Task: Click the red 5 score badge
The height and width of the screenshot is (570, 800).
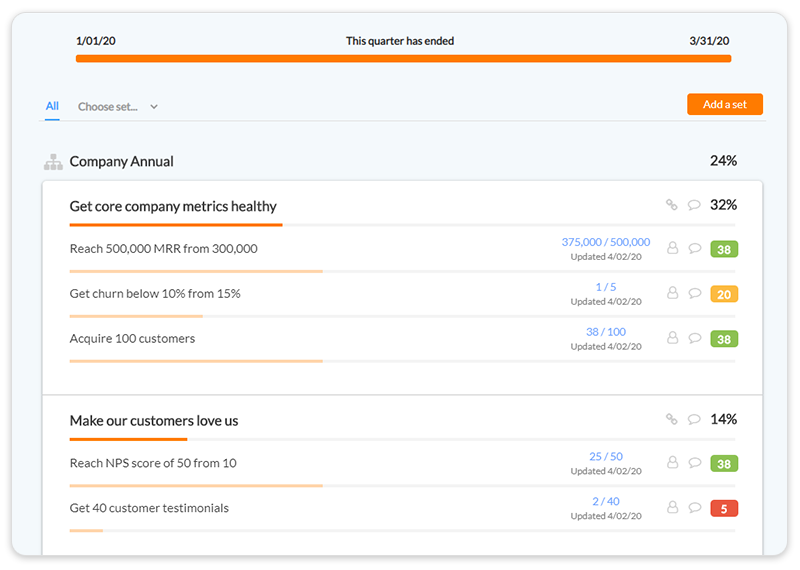Action: [x=724, y=508]
